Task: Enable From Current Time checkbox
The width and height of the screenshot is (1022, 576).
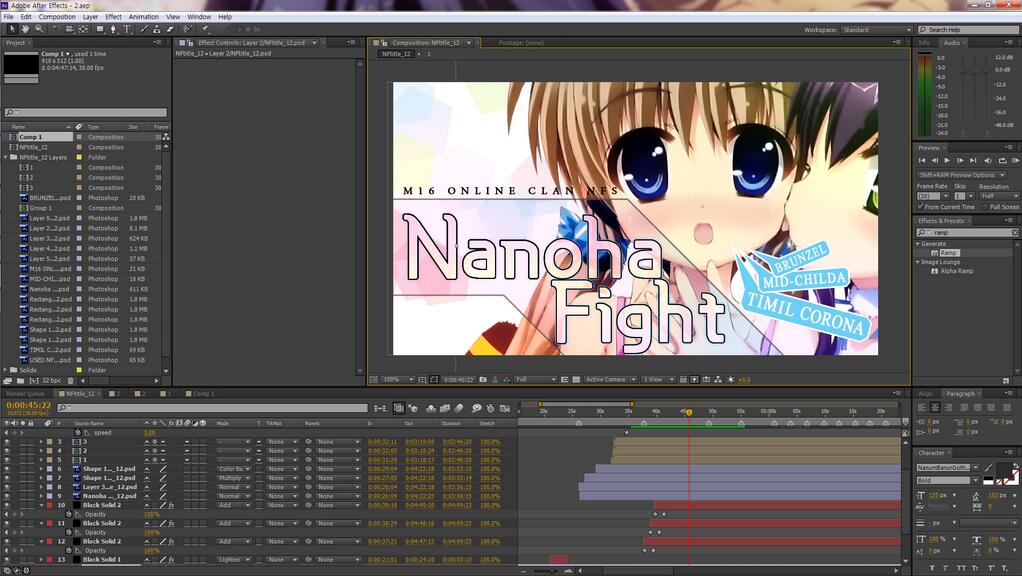Action: 920,207
